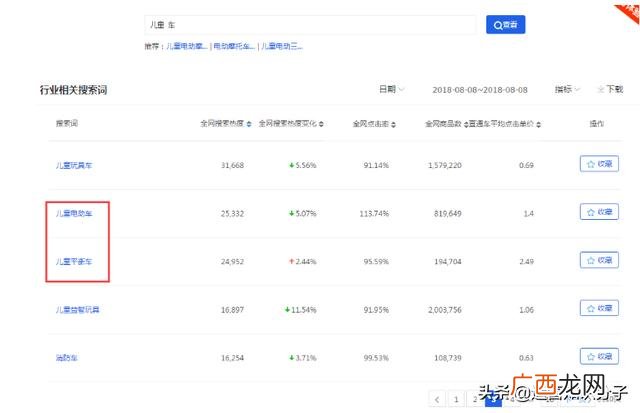Favorite keyword in the 25,332 row
The width and height of the screenshot is (640, 413).
point(599,212)
